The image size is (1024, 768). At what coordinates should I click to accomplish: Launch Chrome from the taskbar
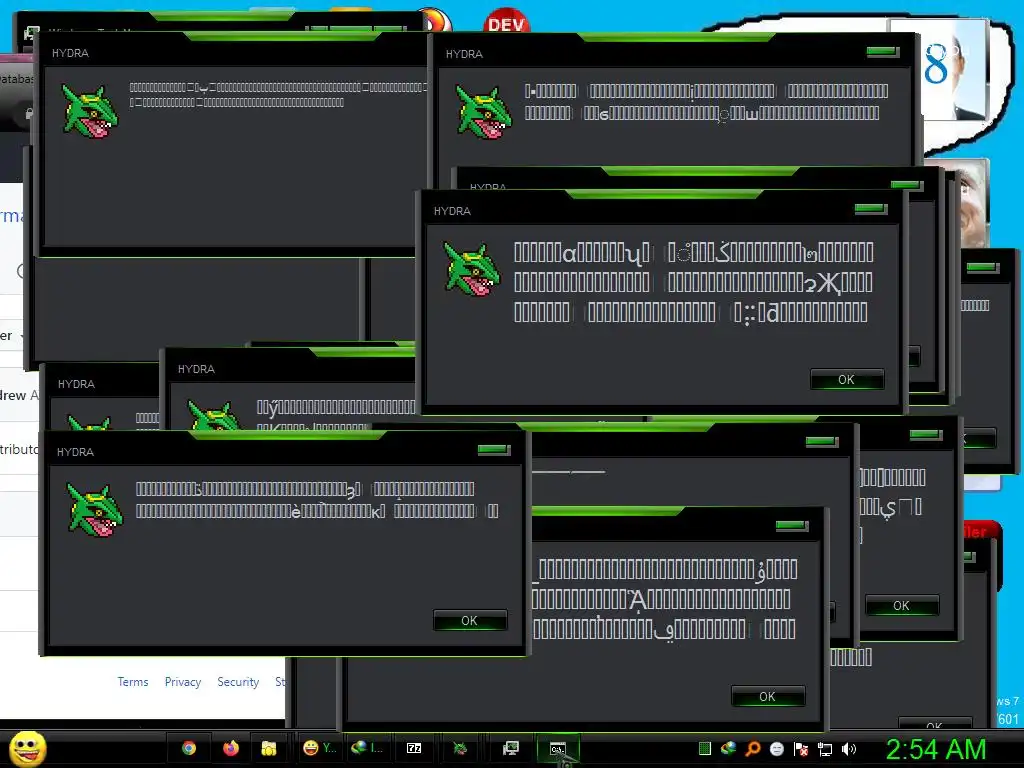coord(189,748)
